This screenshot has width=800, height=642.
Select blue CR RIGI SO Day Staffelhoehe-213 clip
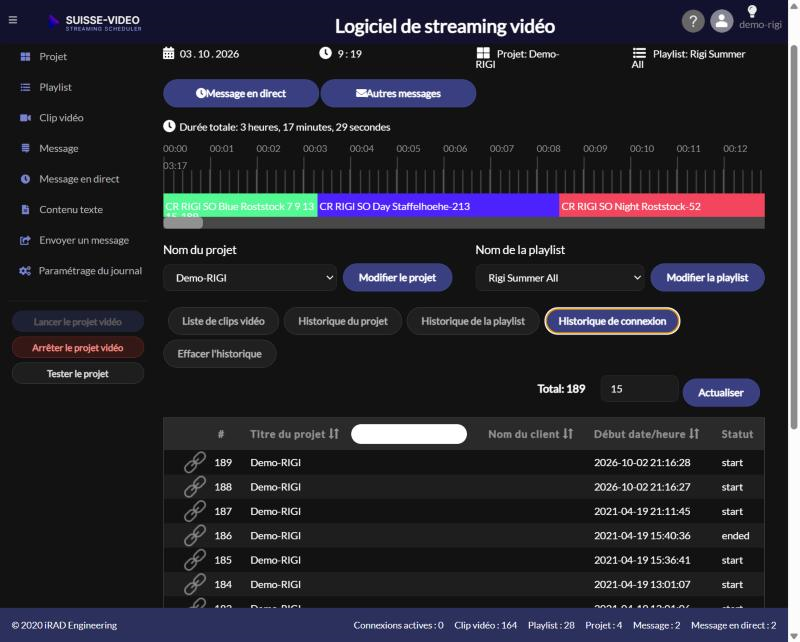click(438, 205)
